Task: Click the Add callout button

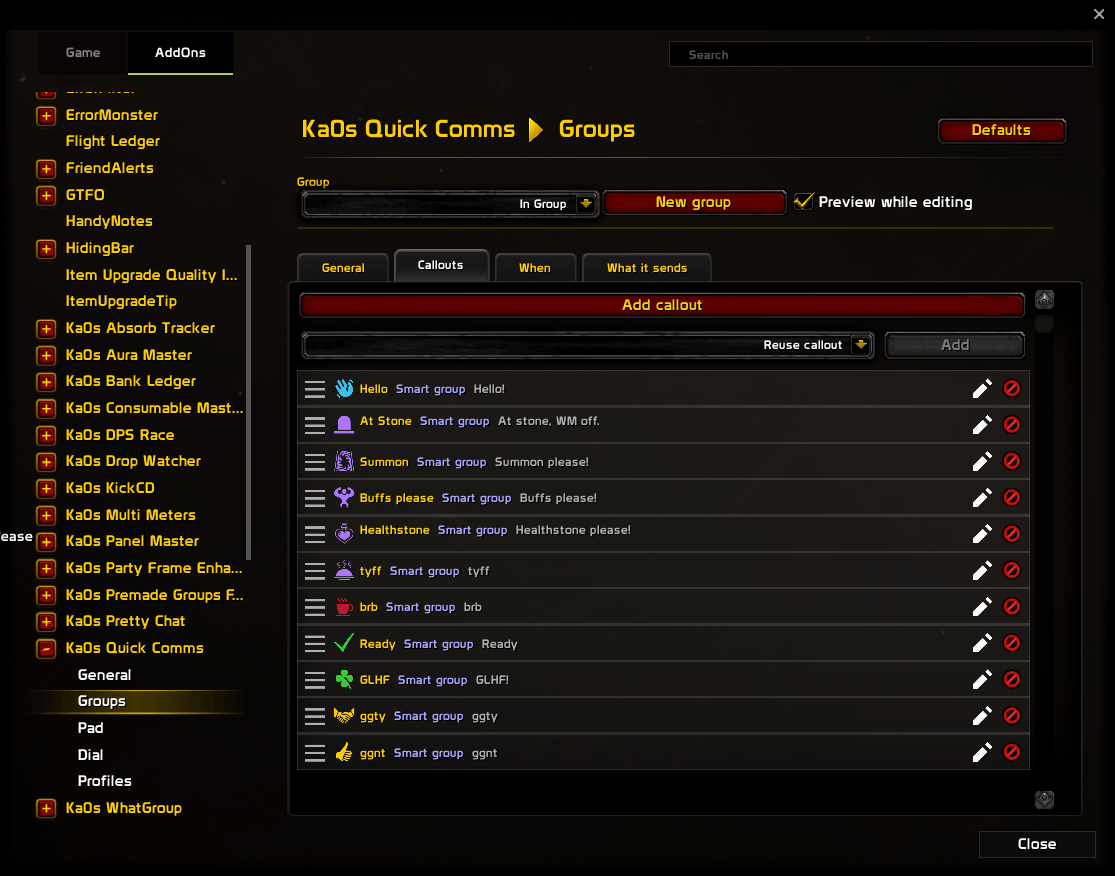Action: coord(662,305)
